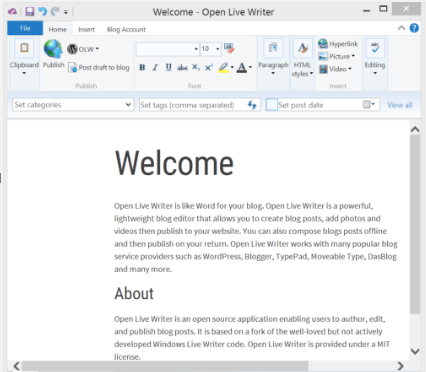Minimize the Open Live Writer window
The width and height of the screenshot is (426, 372).
[x=366, y=10]
